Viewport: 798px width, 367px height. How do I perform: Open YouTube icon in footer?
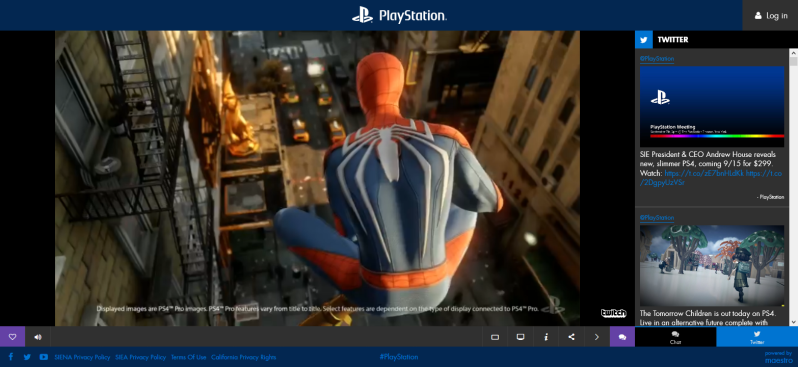[x=44, y=357]
